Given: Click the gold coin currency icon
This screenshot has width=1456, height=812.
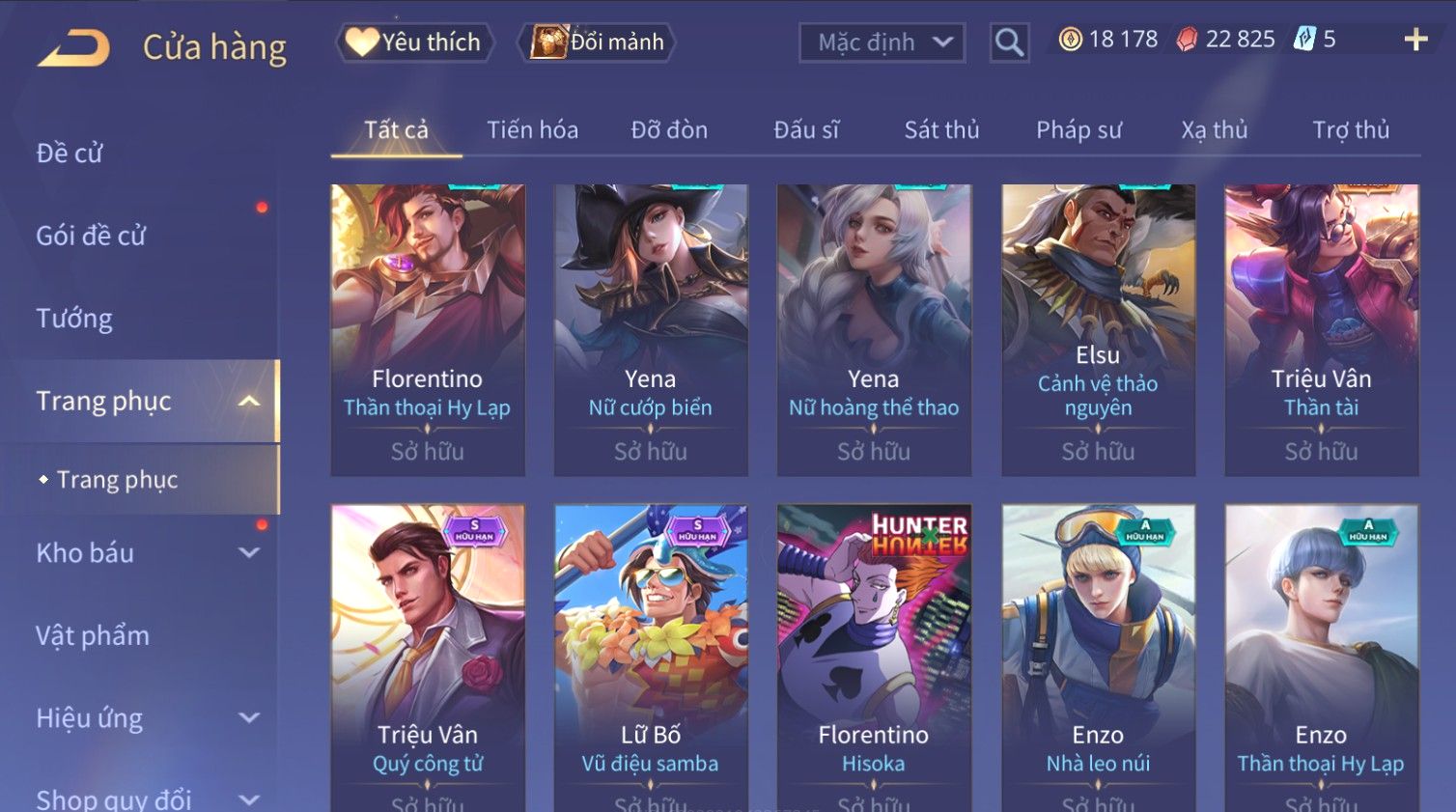Looking at the screenshot, I should (x=1070, y=40).
